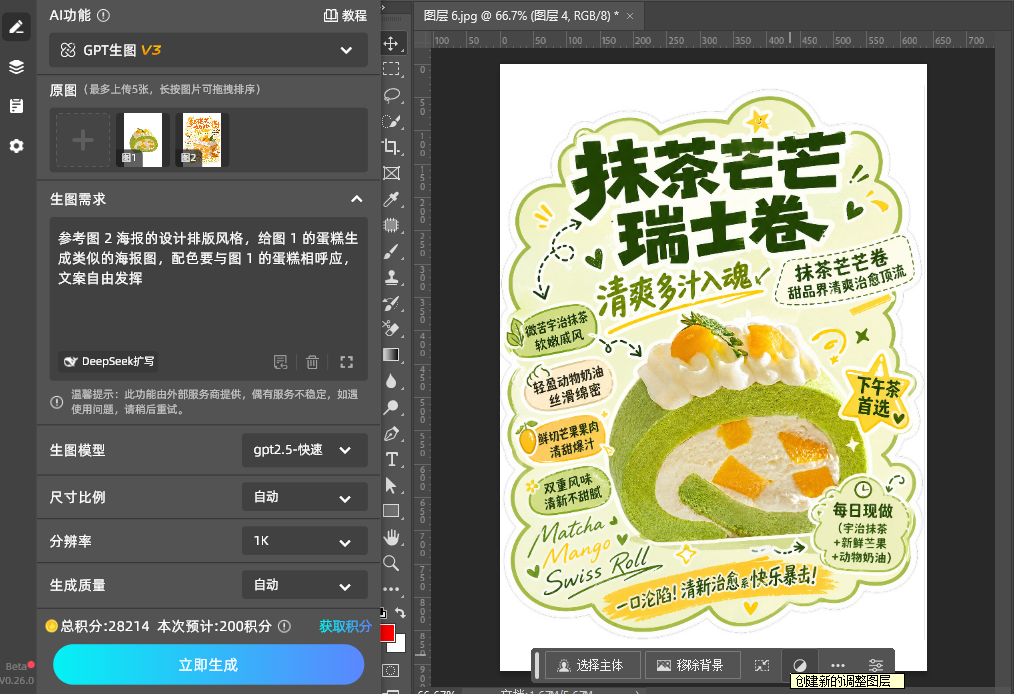Select the Hand tool
The width and height of the screenshot is (1014, 694).
point(391,537)
